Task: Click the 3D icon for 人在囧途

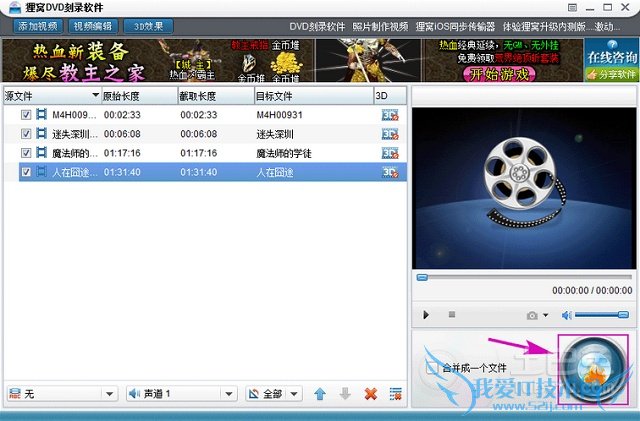Action: [390, 172]
